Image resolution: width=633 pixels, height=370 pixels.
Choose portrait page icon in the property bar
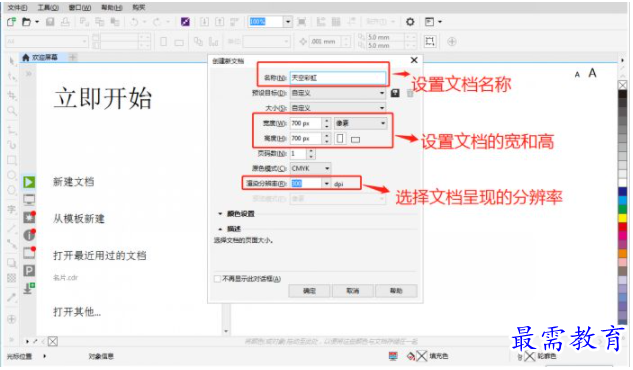[163, 42]
